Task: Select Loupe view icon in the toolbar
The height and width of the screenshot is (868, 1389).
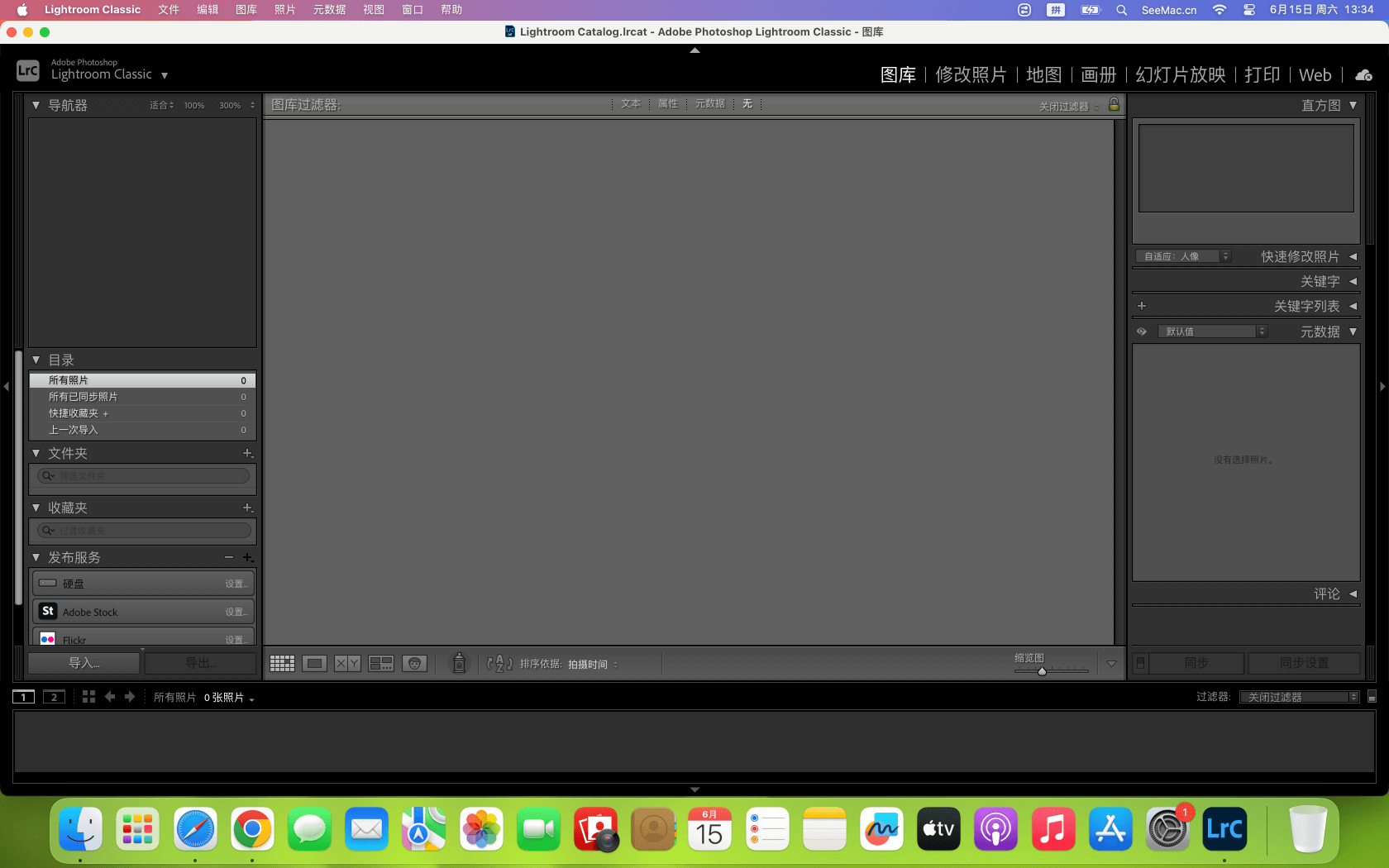Action: pyautogui.click(x=314, y=664)
